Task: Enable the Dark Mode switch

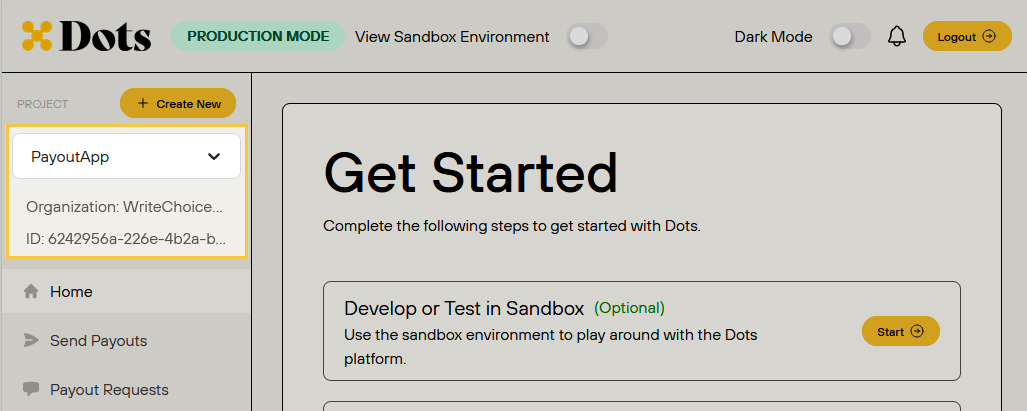Action: pos(850,37)
